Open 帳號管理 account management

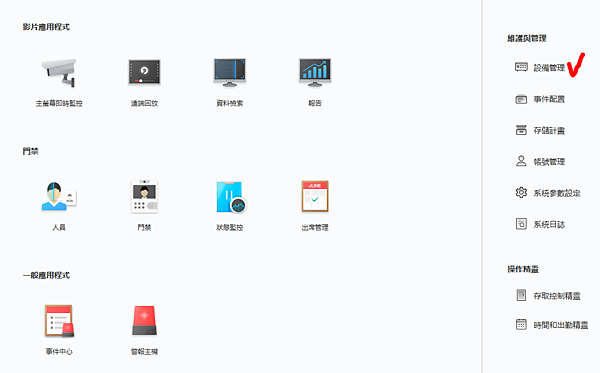point(540,161)
